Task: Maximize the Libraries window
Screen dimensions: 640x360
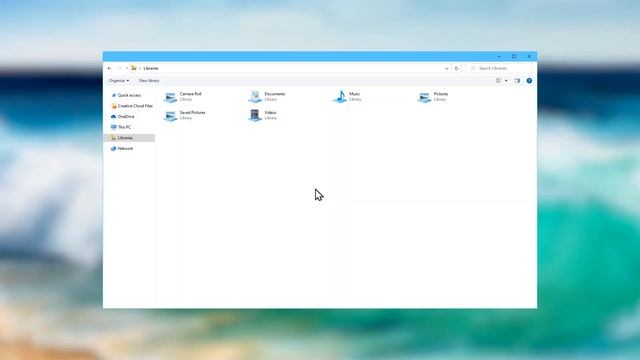Action: (514, 56)
